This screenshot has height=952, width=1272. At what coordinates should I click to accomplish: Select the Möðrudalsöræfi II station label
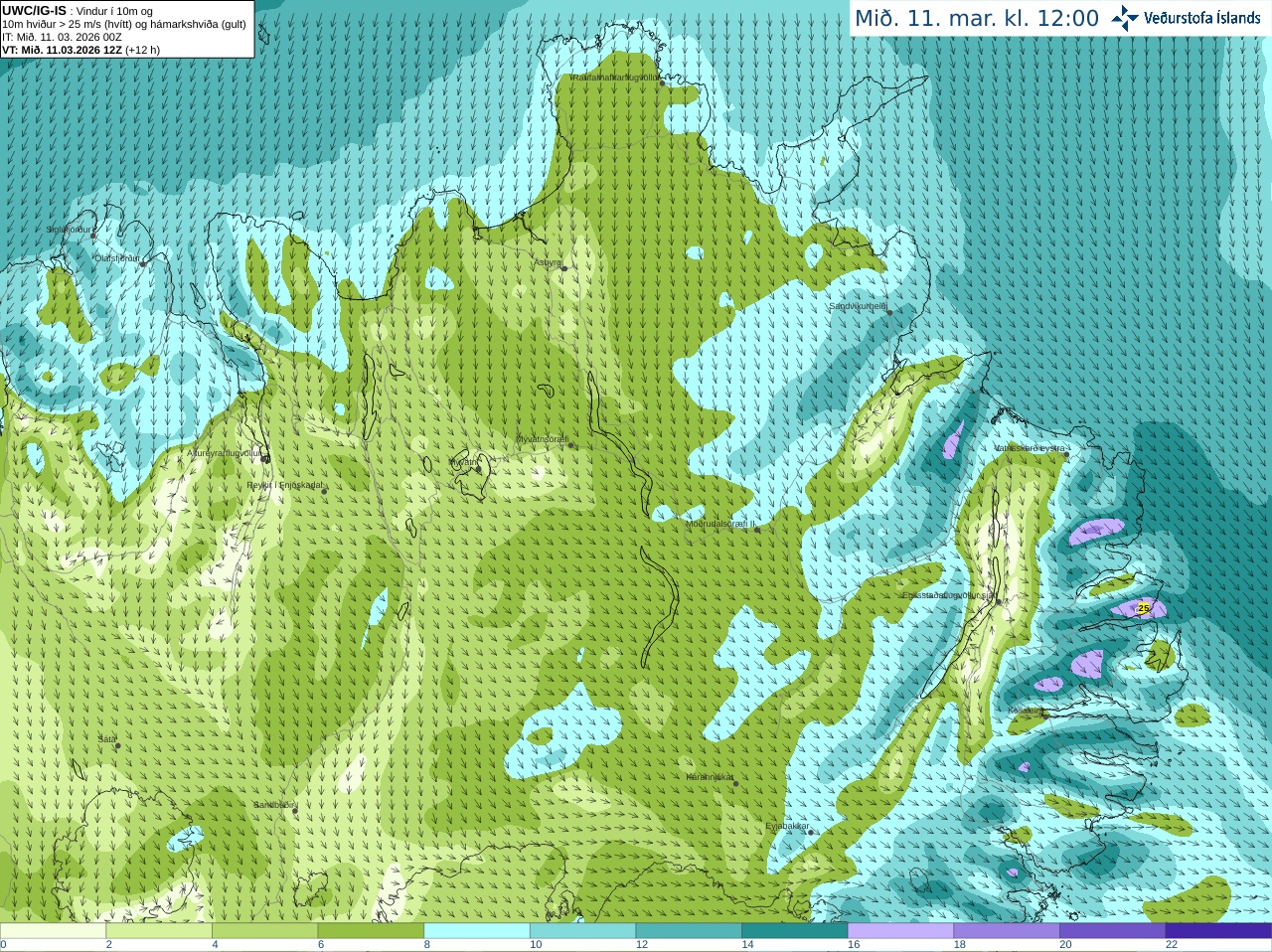point(720,524)
